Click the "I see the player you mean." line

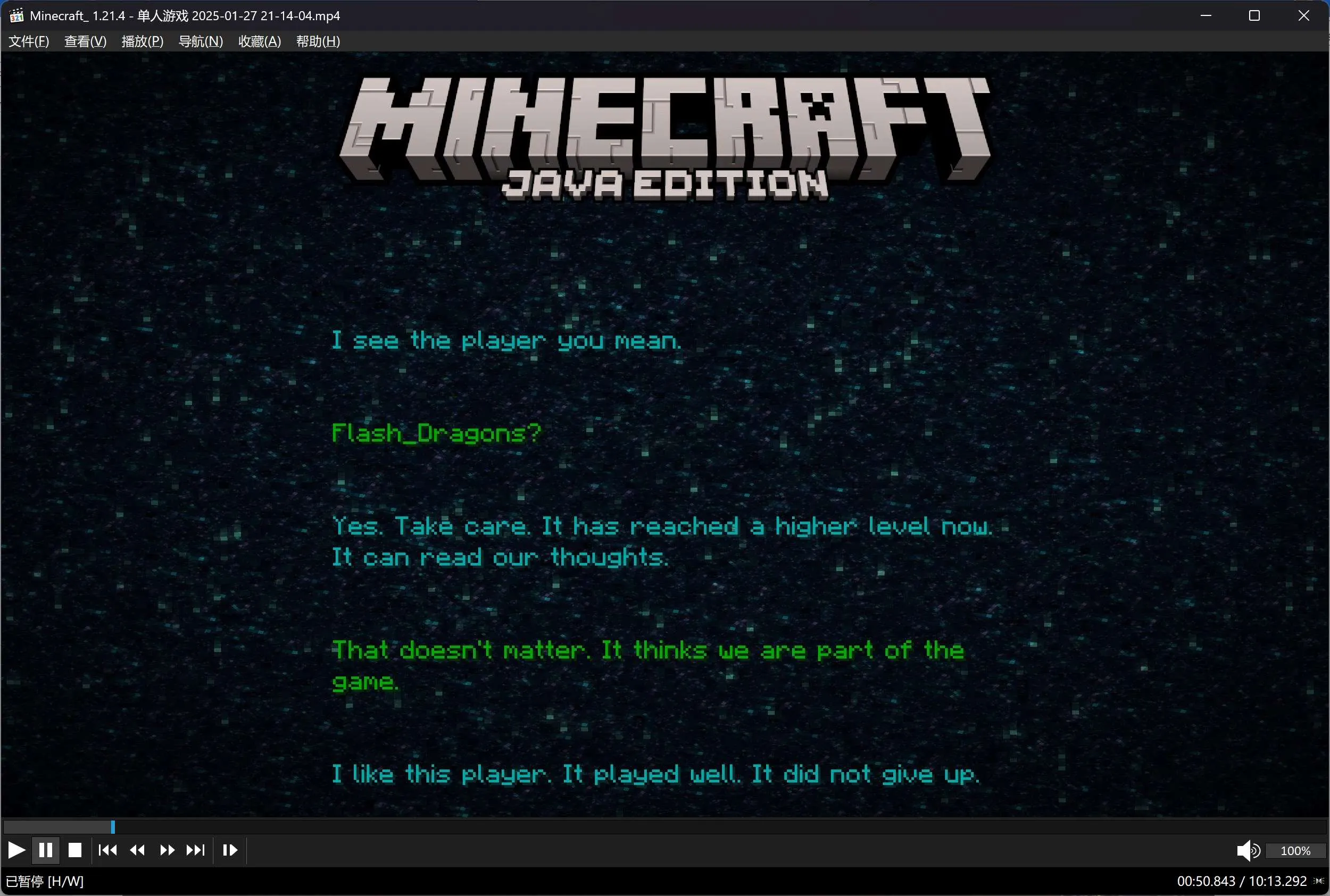506,341
